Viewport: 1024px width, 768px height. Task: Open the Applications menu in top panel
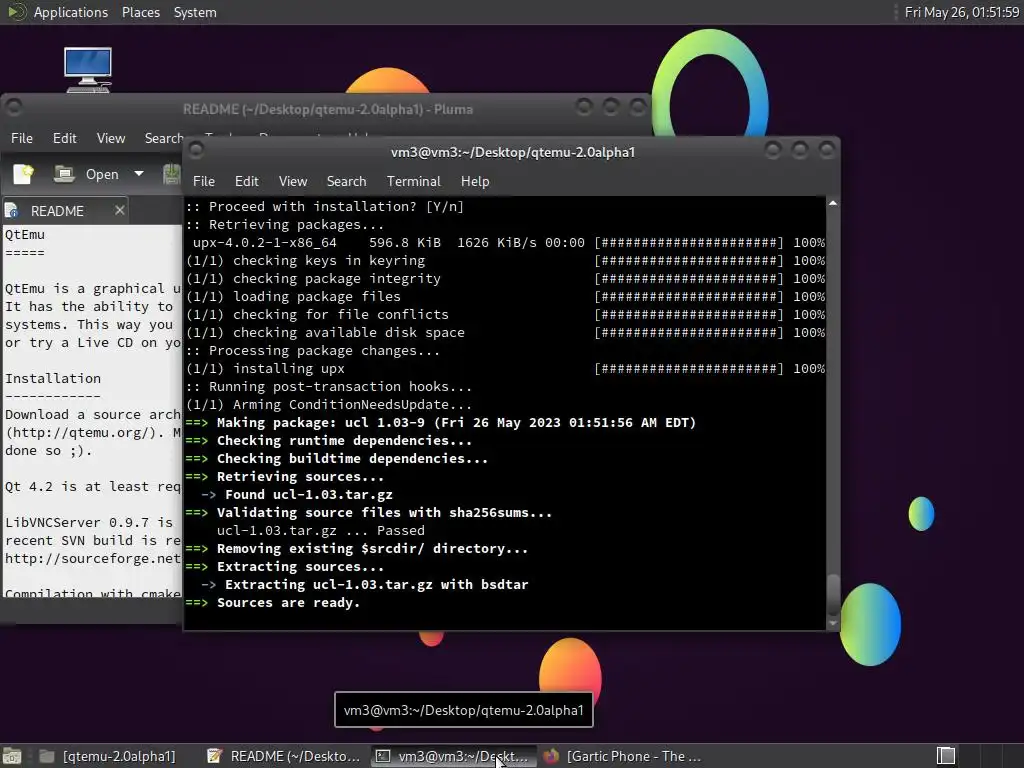[x=71, y=12]
